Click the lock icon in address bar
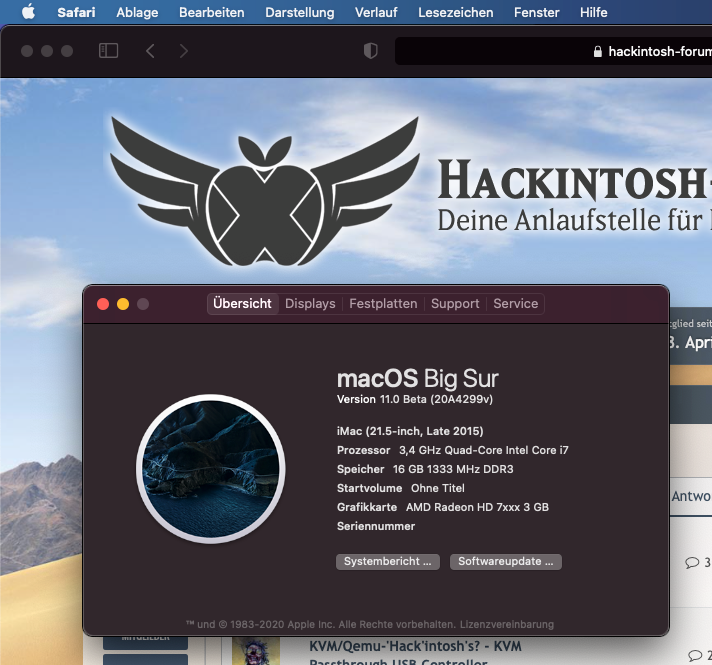Viewport: 712px width, 665px height. point(598,51)
